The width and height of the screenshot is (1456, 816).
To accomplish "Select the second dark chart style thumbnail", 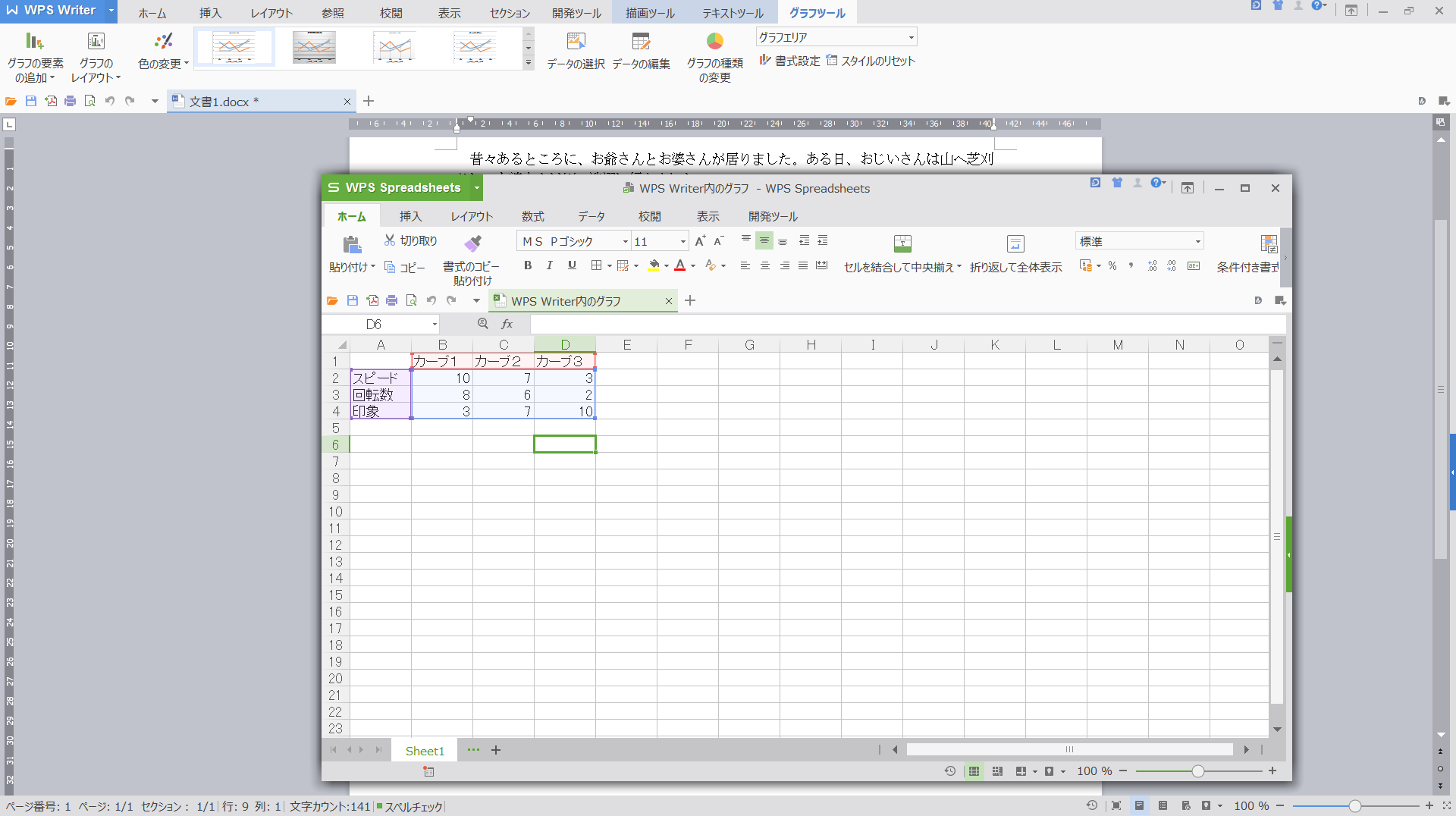I will coord(315,48).
